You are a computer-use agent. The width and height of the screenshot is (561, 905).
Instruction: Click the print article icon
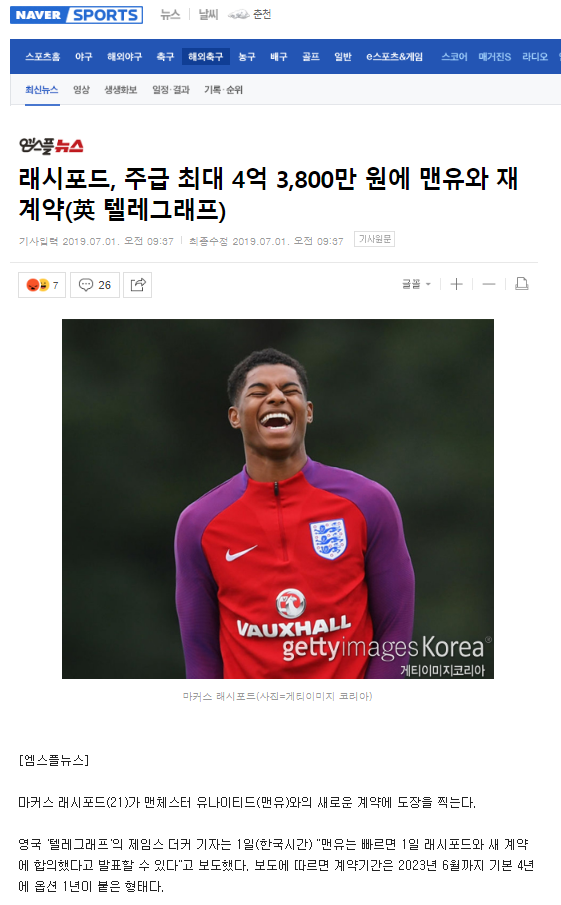(x=522, y=284)
